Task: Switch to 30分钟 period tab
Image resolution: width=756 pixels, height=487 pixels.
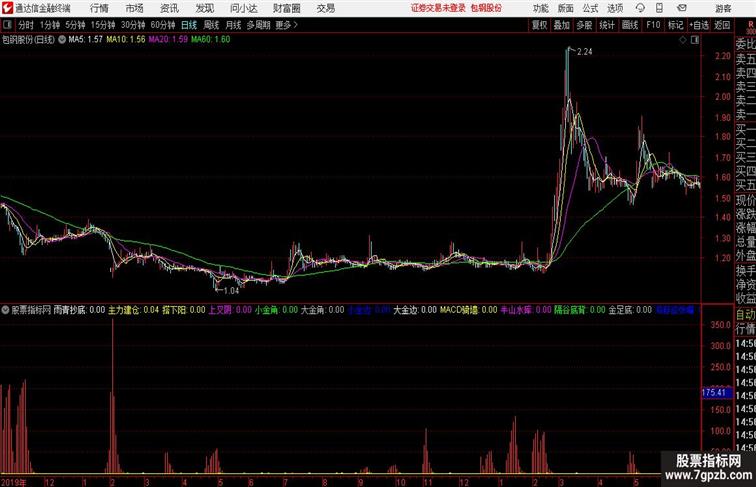Action: tap(133, 25)
